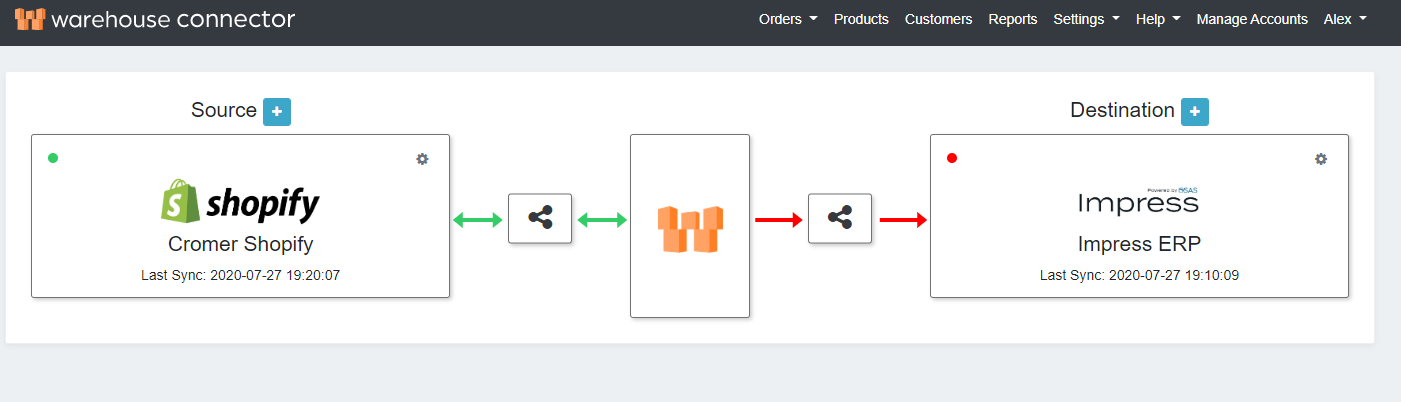Click Last Sync 2020-07-27 19:10:09 text

(1139, 275)
